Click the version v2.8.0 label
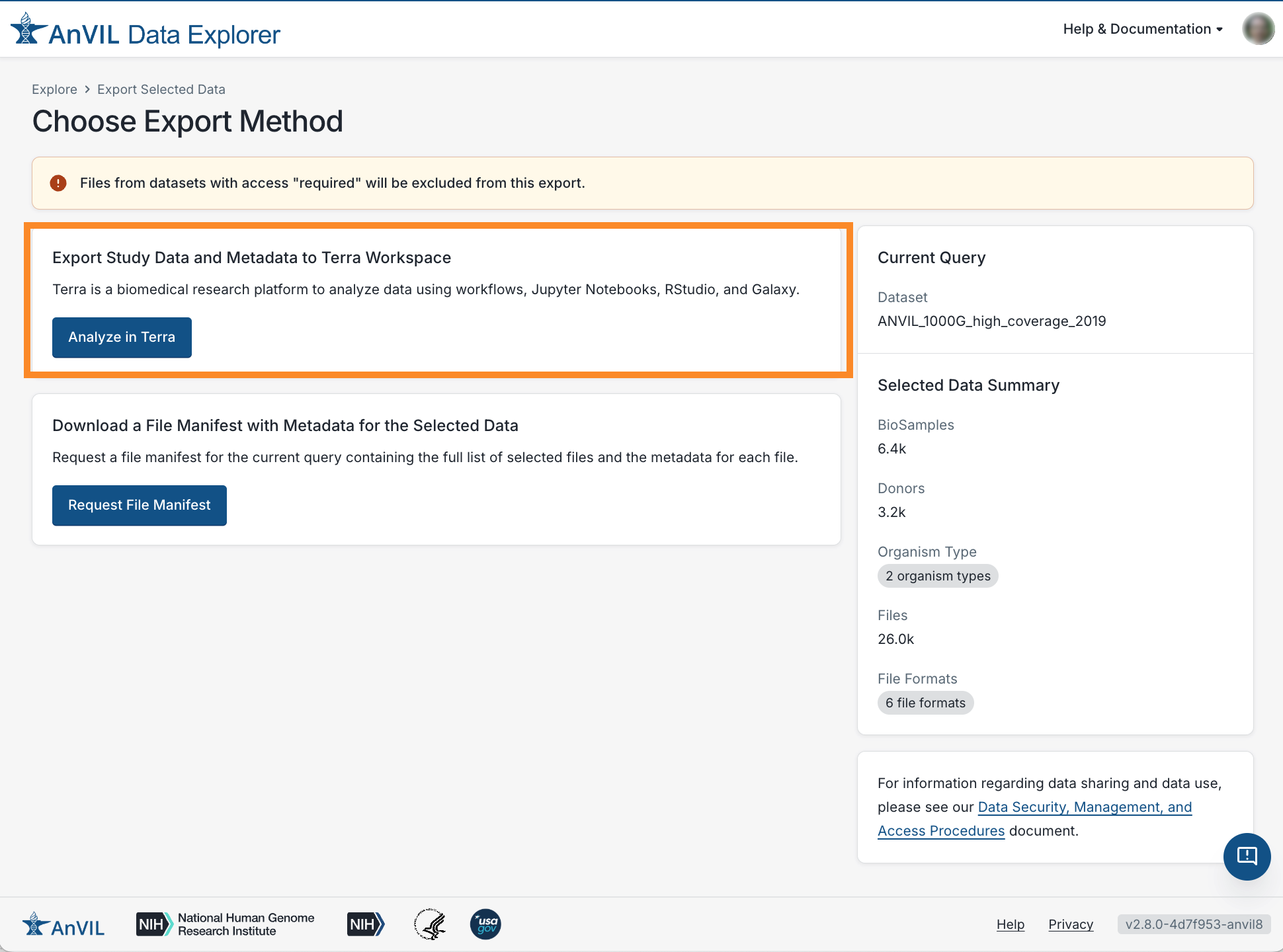This screenshot has height=952, width=1283. coord(1193,924)
